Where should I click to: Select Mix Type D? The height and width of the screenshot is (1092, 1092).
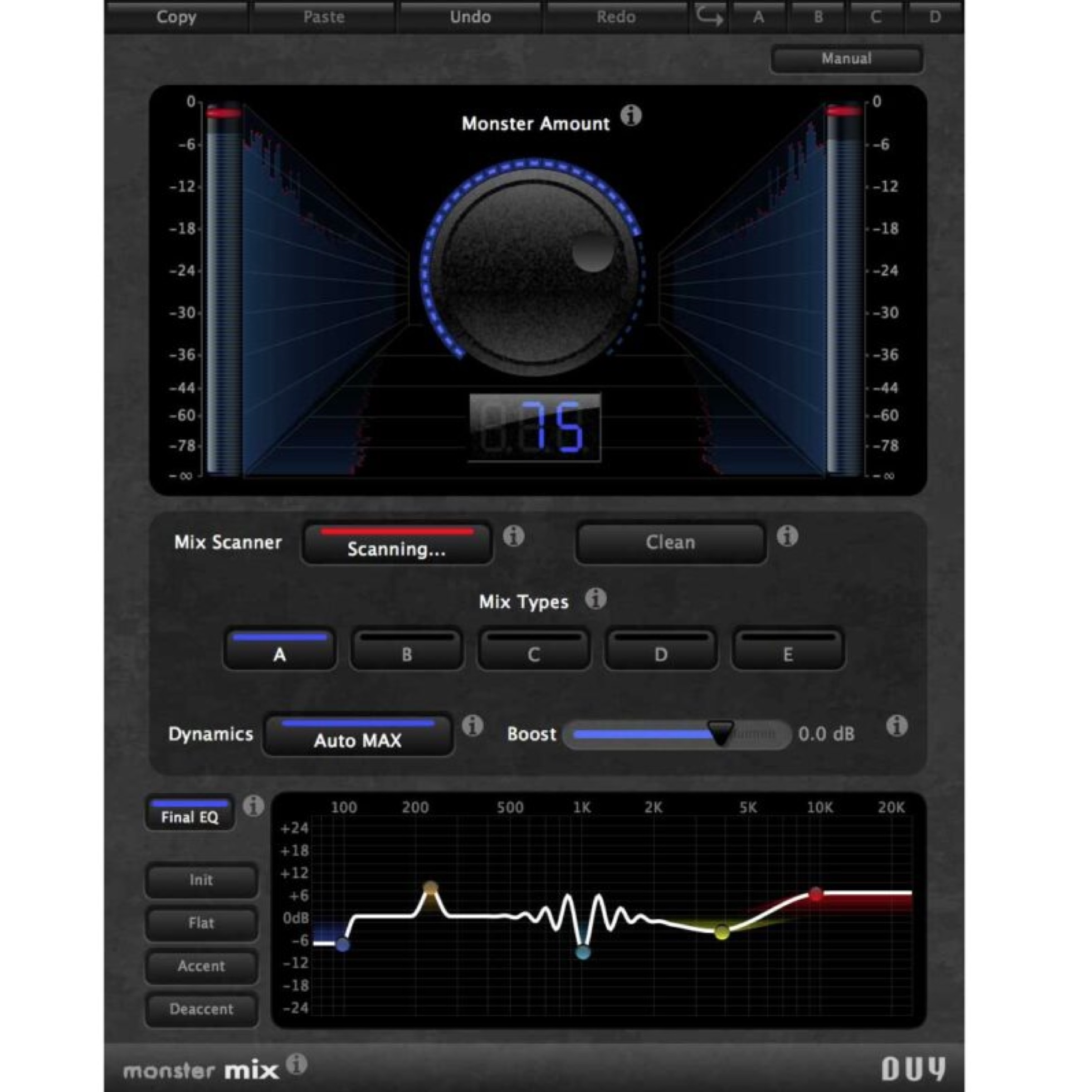pos(661,649)
